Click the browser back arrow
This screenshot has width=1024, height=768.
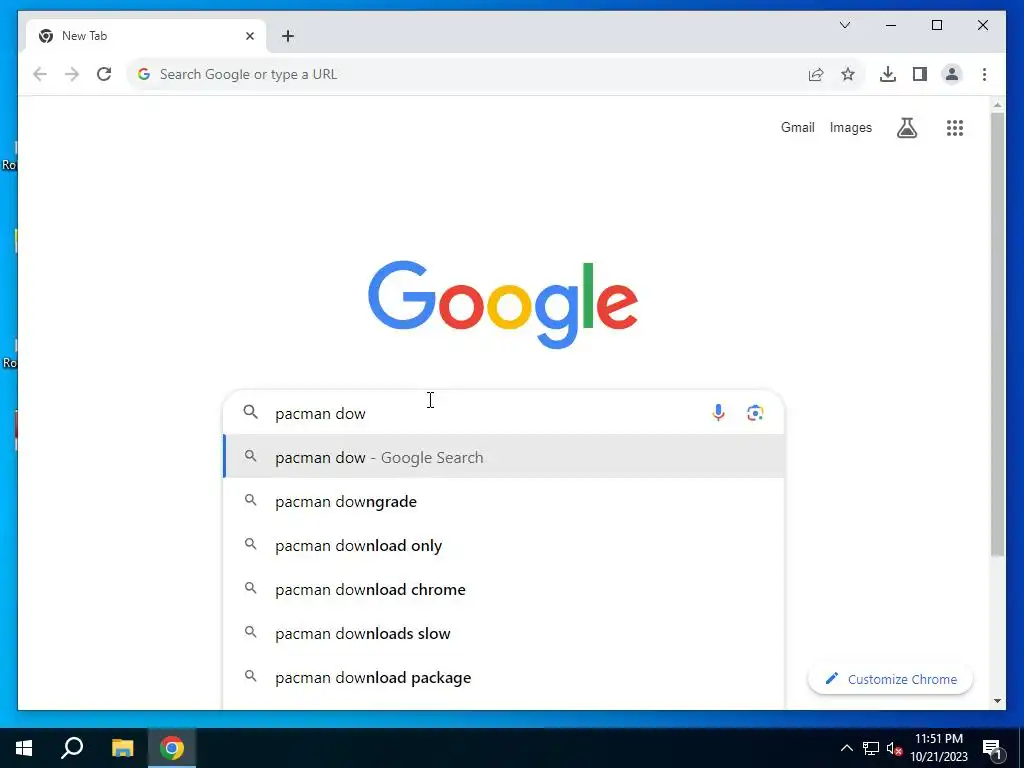coord(40,74)
